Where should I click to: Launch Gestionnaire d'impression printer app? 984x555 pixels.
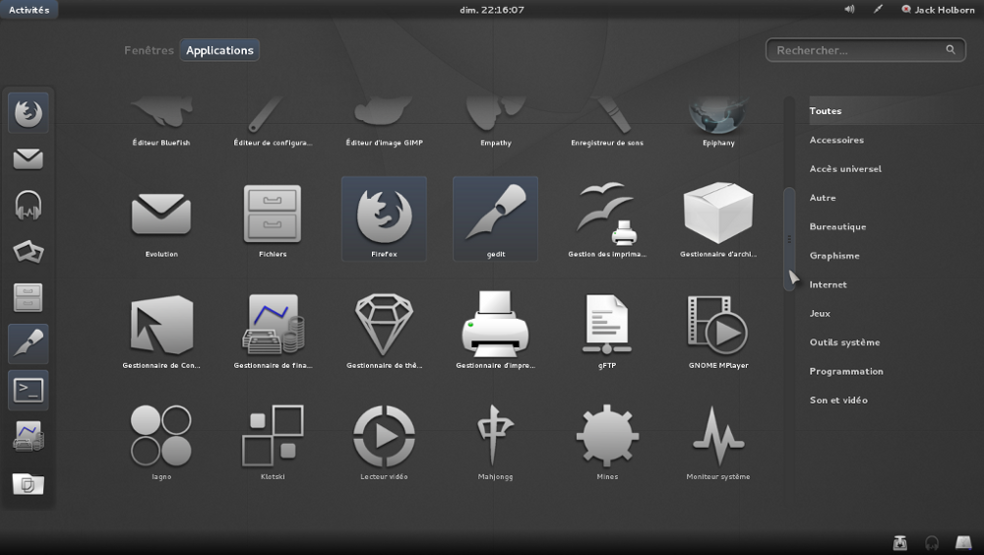pos(496,330)
